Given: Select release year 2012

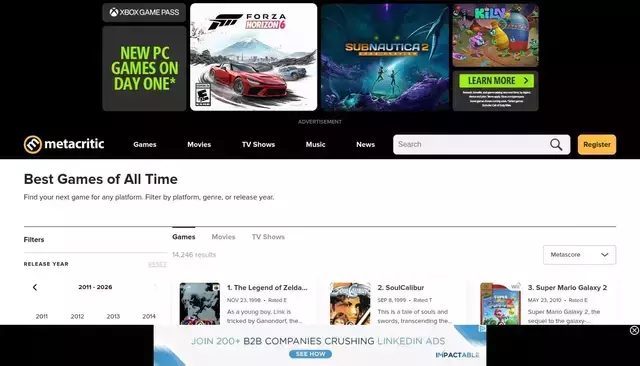Looking at the screenshot, I should (77, 316).
